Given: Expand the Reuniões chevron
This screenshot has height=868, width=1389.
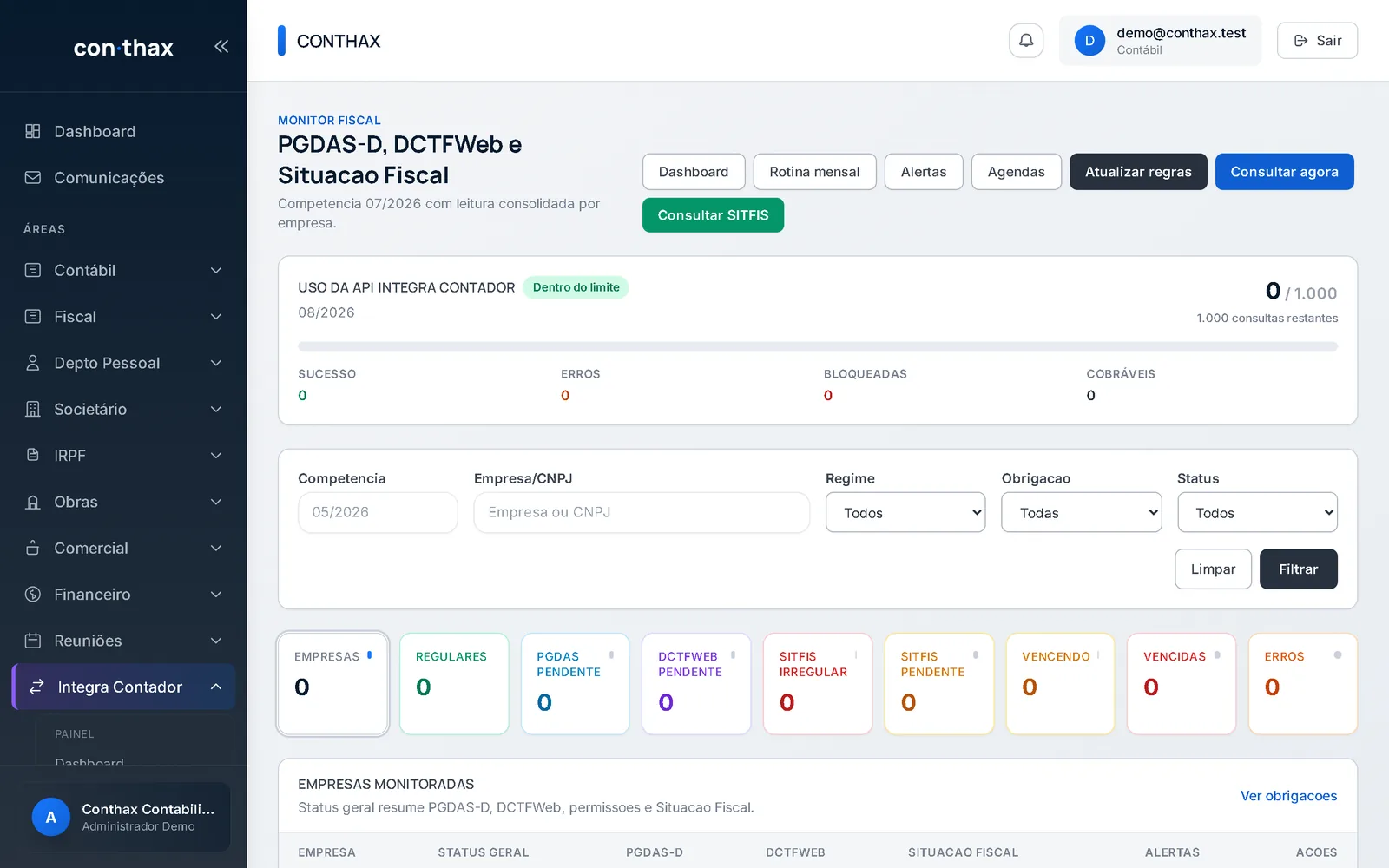Looking at the screenshot, I should (x=216, y=641).
